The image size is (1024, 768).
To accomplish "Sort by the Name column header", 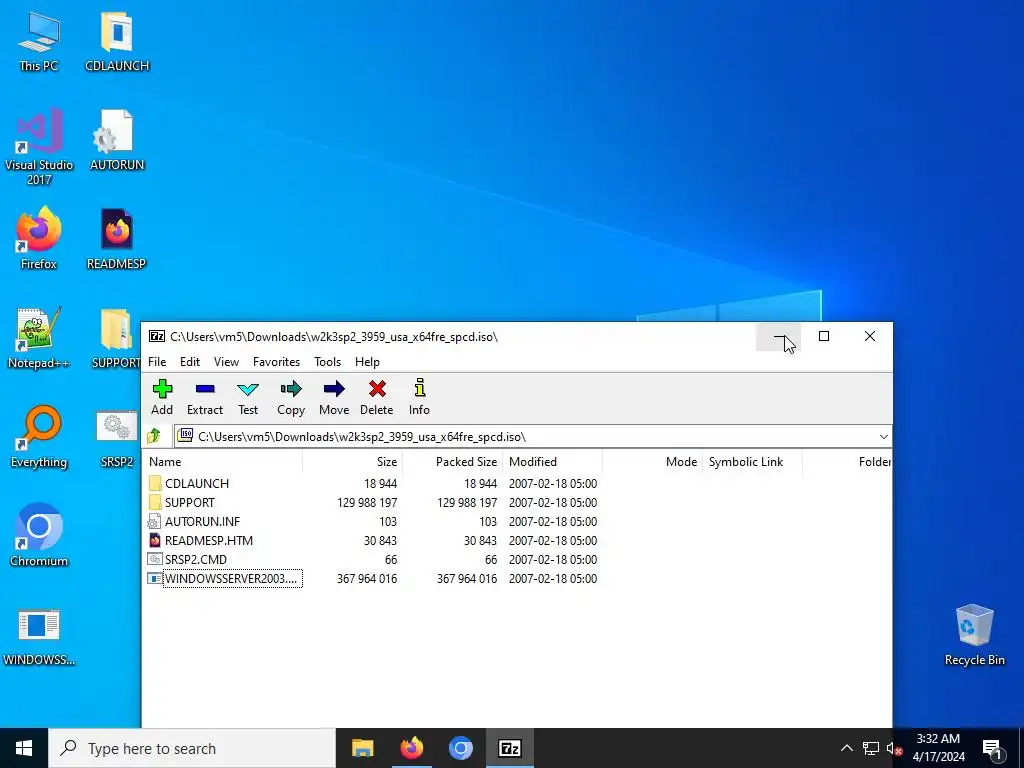I will [223, 462].
